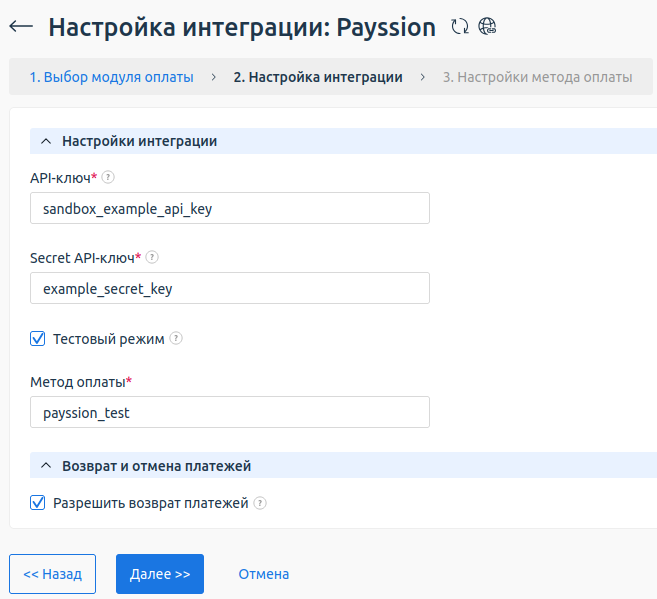Image resolution: width=657 pixels, height=599 pixels.
Task: Open step 3 Настройки метода оплаты
Action: point(537,77)
